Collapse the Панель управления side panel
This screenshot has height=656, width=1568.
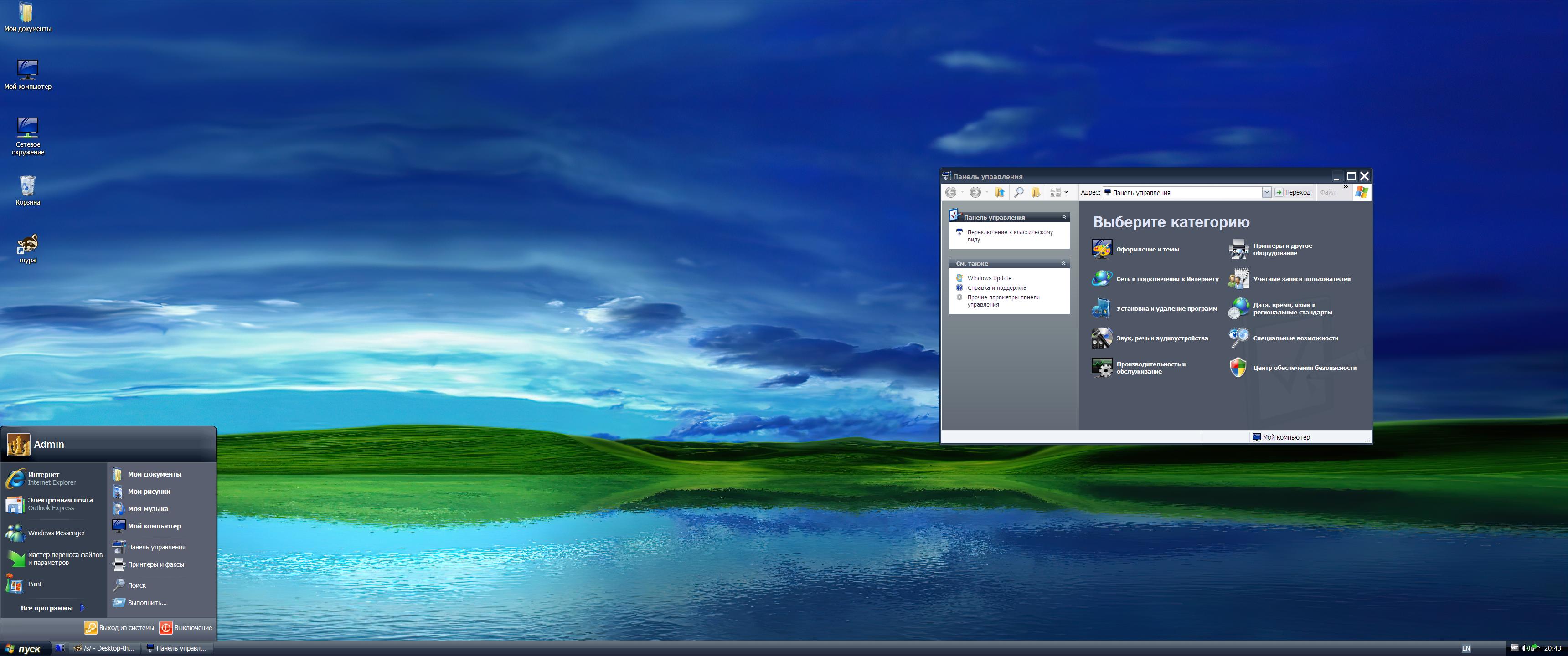(x=1064, y=217)
